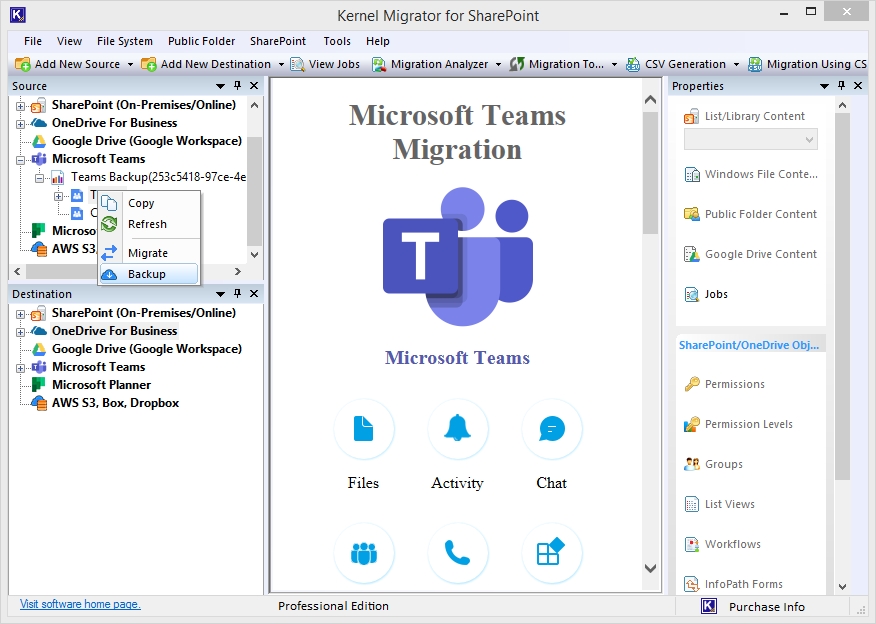
Task: Toggle auto-hide pin on the Source panel
Action: [x=237, y=86]
